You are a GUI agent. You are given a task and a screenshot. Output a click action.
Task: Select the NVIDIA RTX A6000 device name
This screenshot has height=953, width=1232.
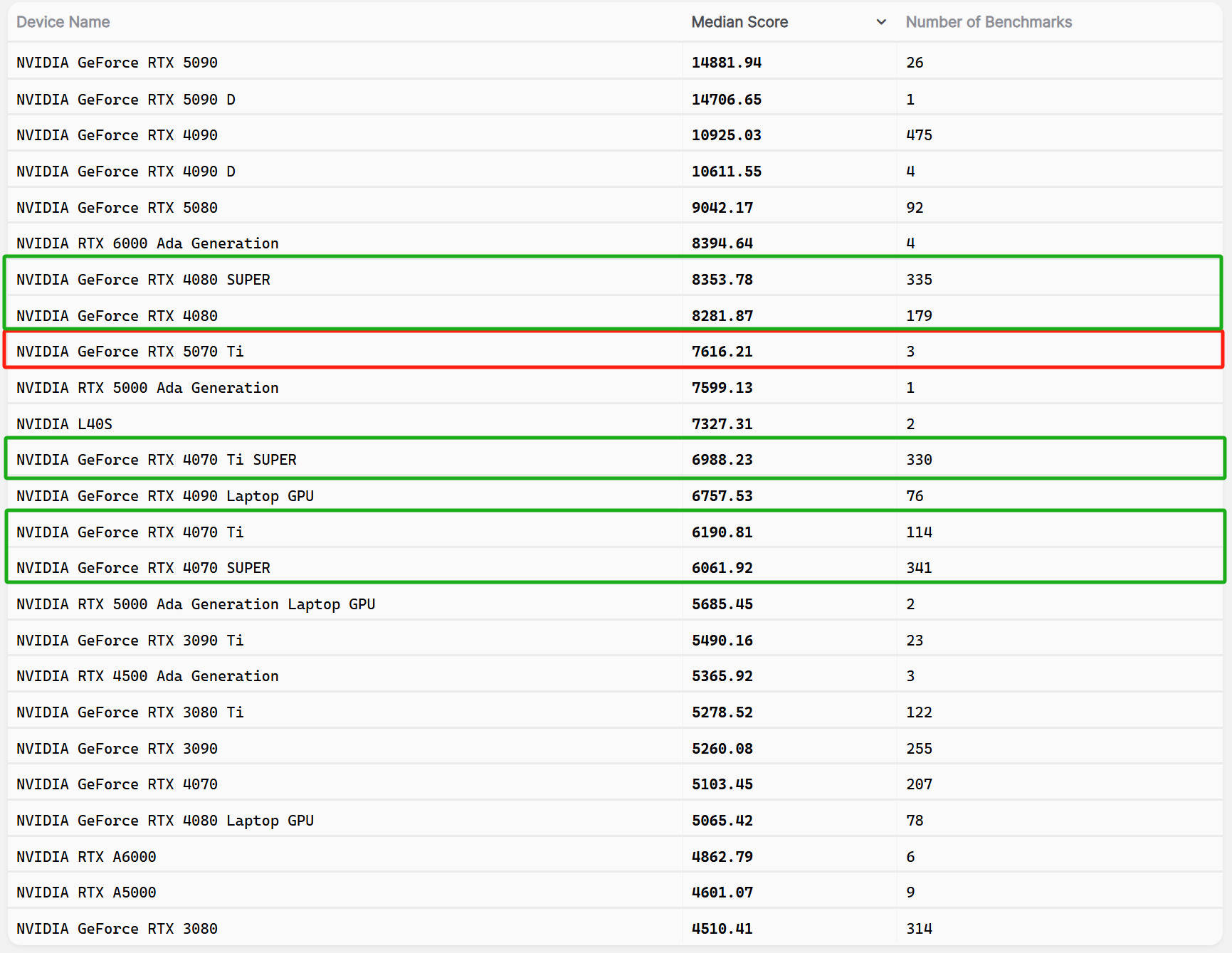coord(86,857)
